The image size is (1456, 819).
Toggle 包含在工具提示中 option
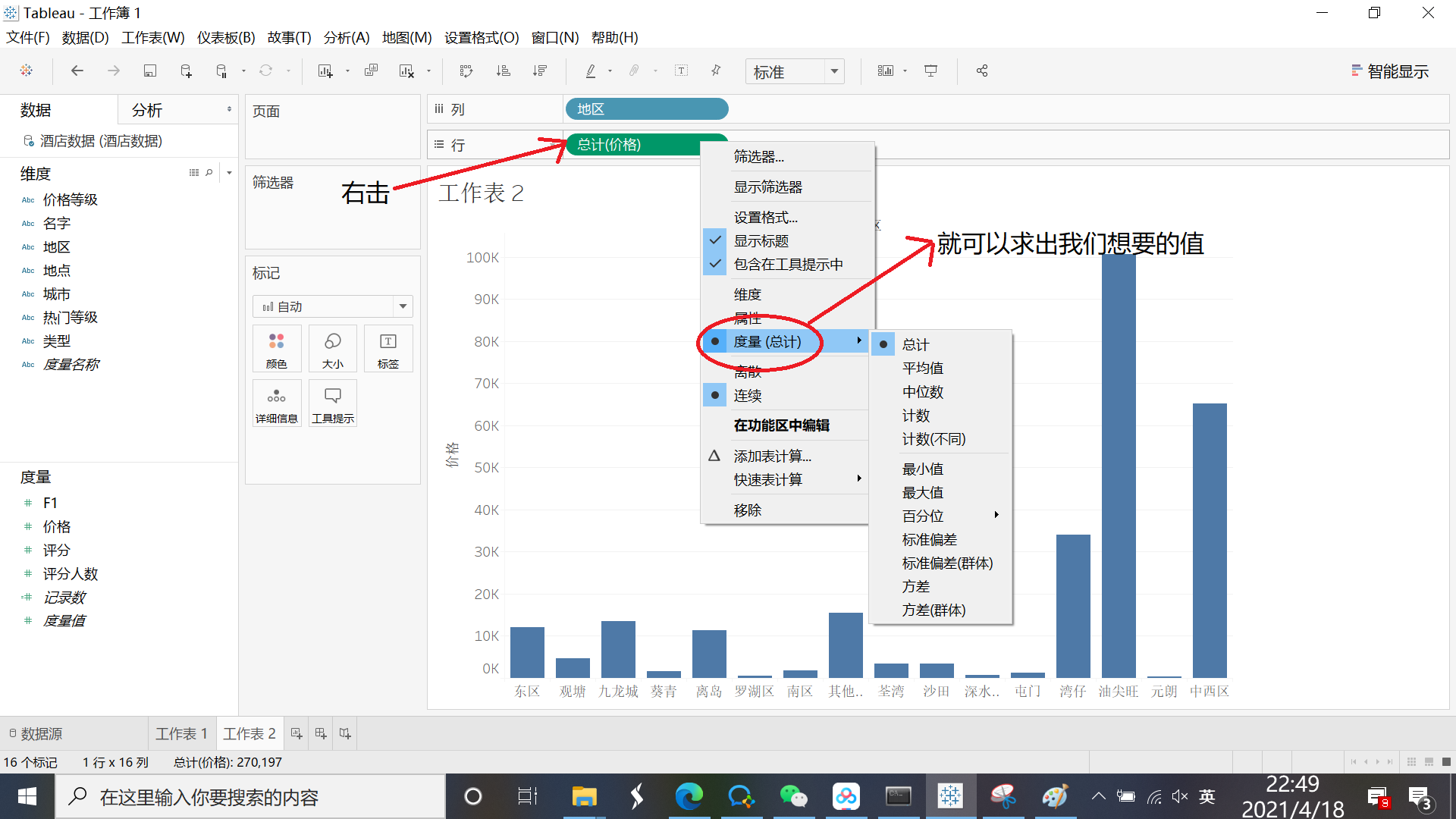point(788,265)
